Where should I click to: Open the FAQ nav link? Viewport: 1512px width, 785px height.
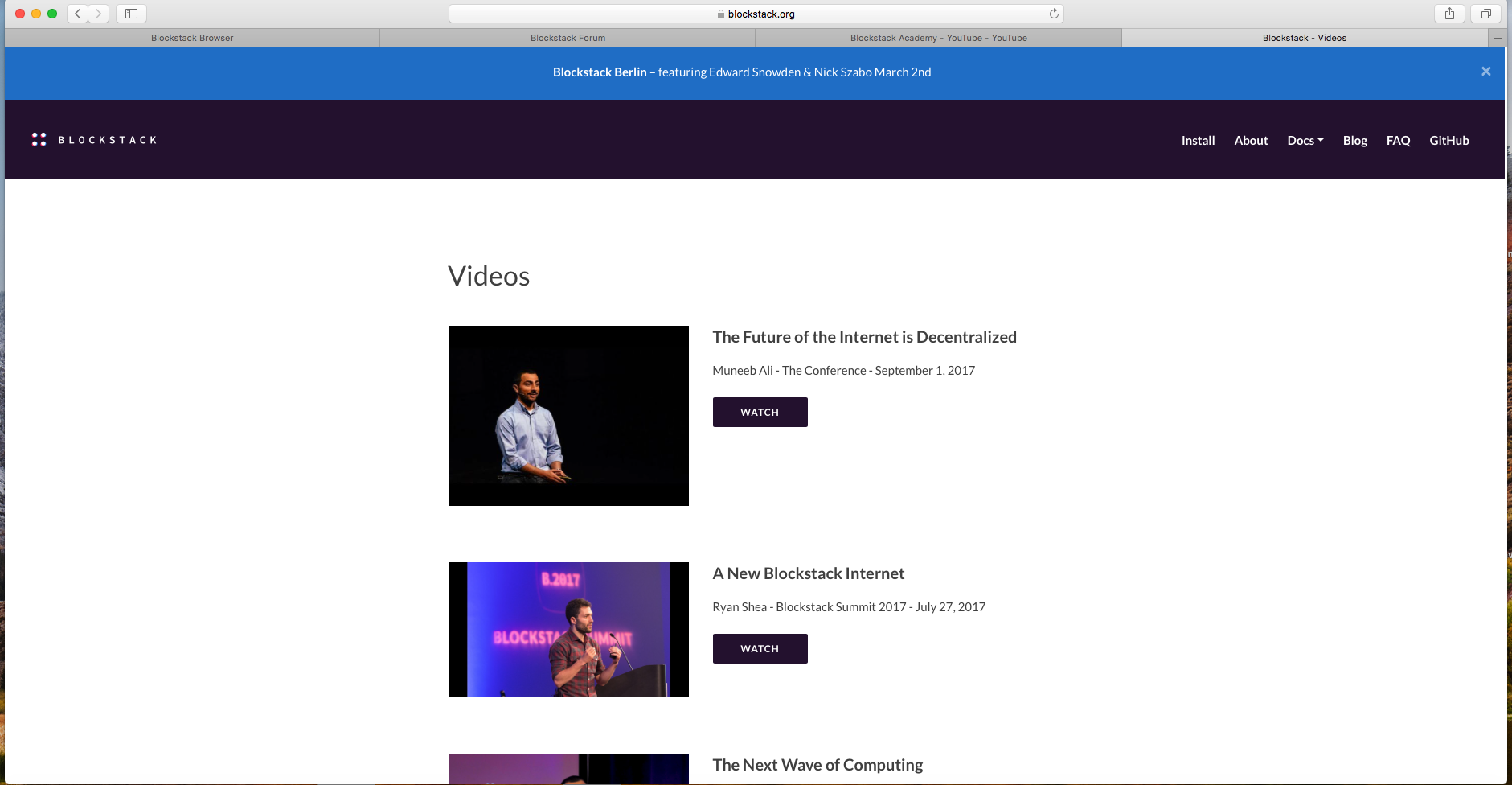pos(1398,140)
